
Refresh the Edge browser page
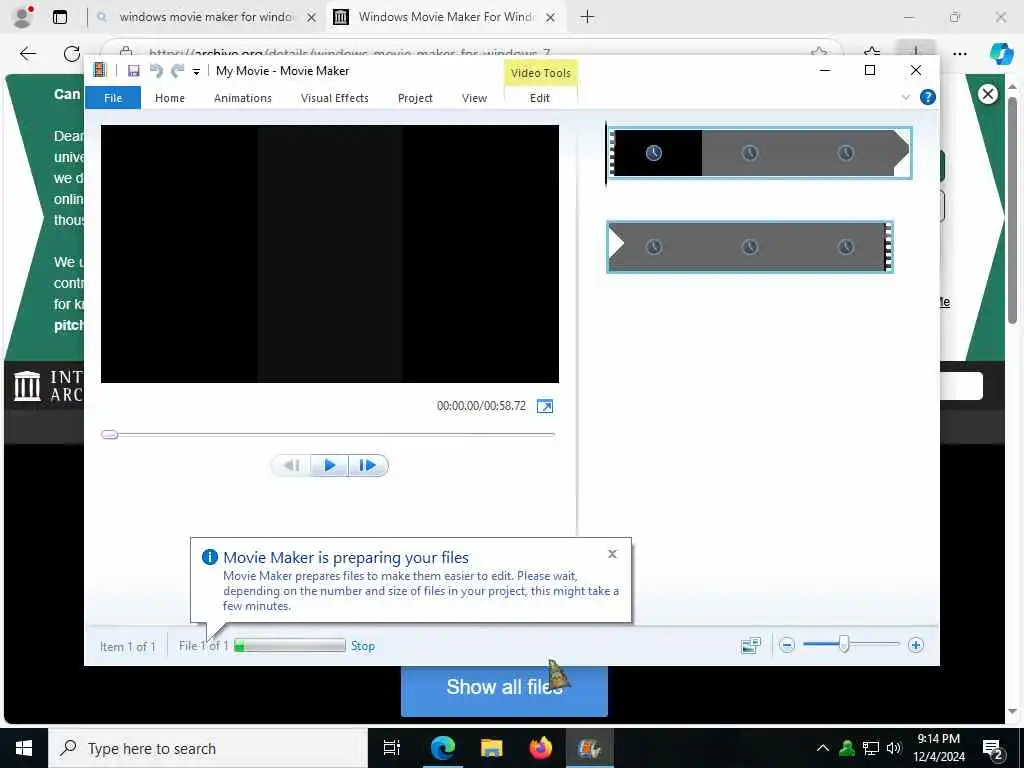(72, 54)
